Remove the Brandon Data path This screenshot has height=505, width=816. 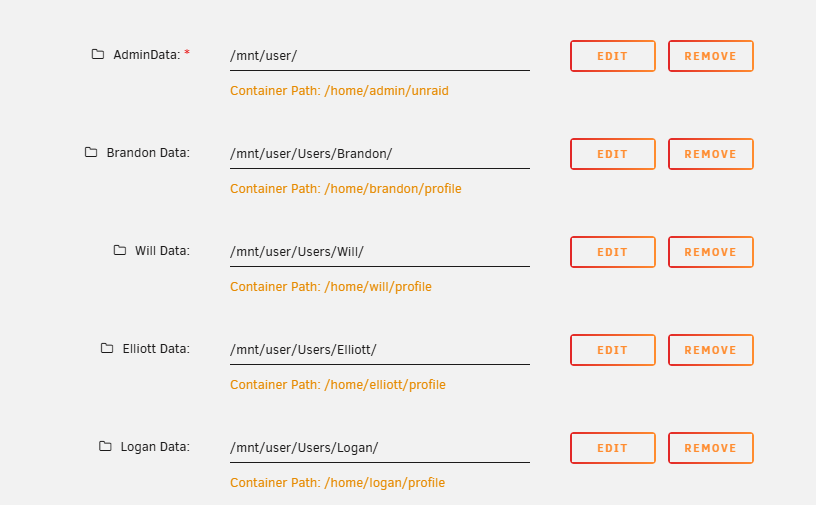(710, 154)
